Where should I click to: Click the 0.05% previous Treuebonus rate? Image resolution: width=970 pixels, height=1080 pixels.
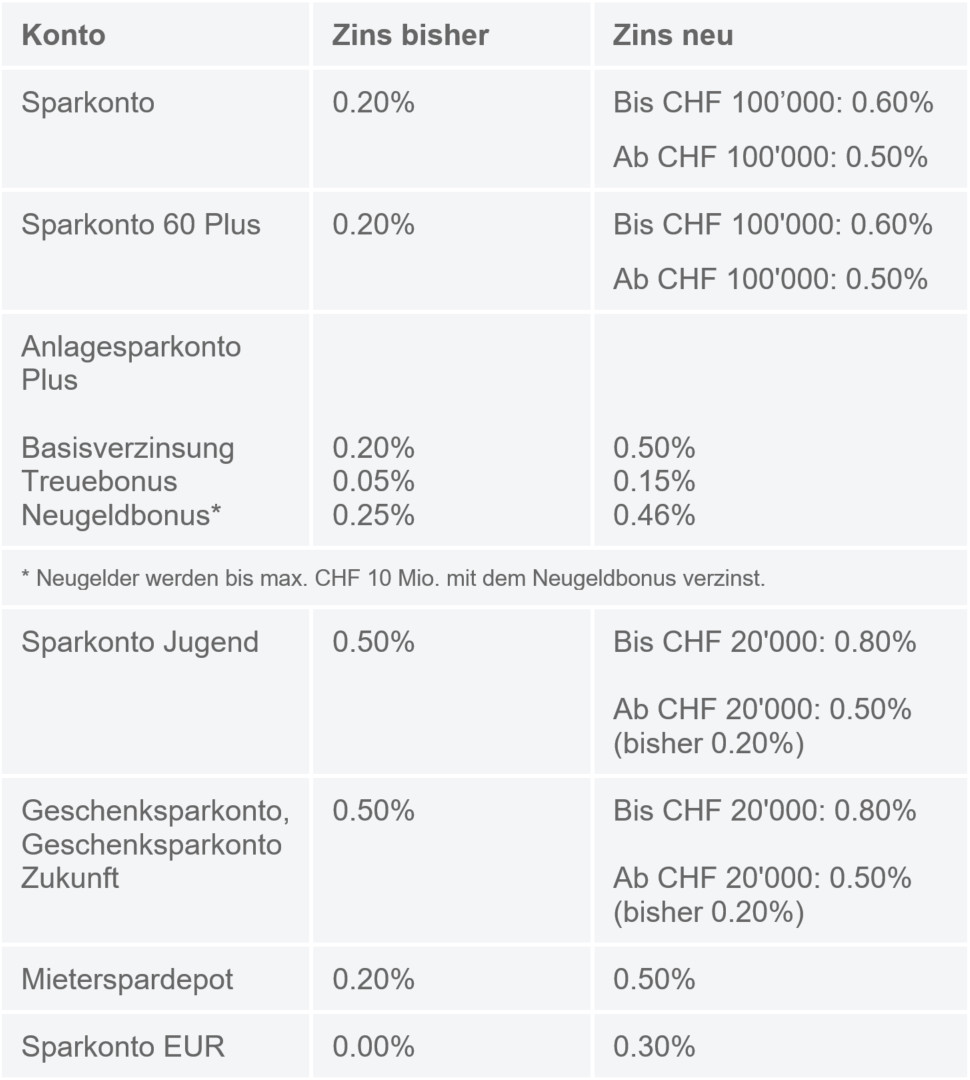coord(373,481)
